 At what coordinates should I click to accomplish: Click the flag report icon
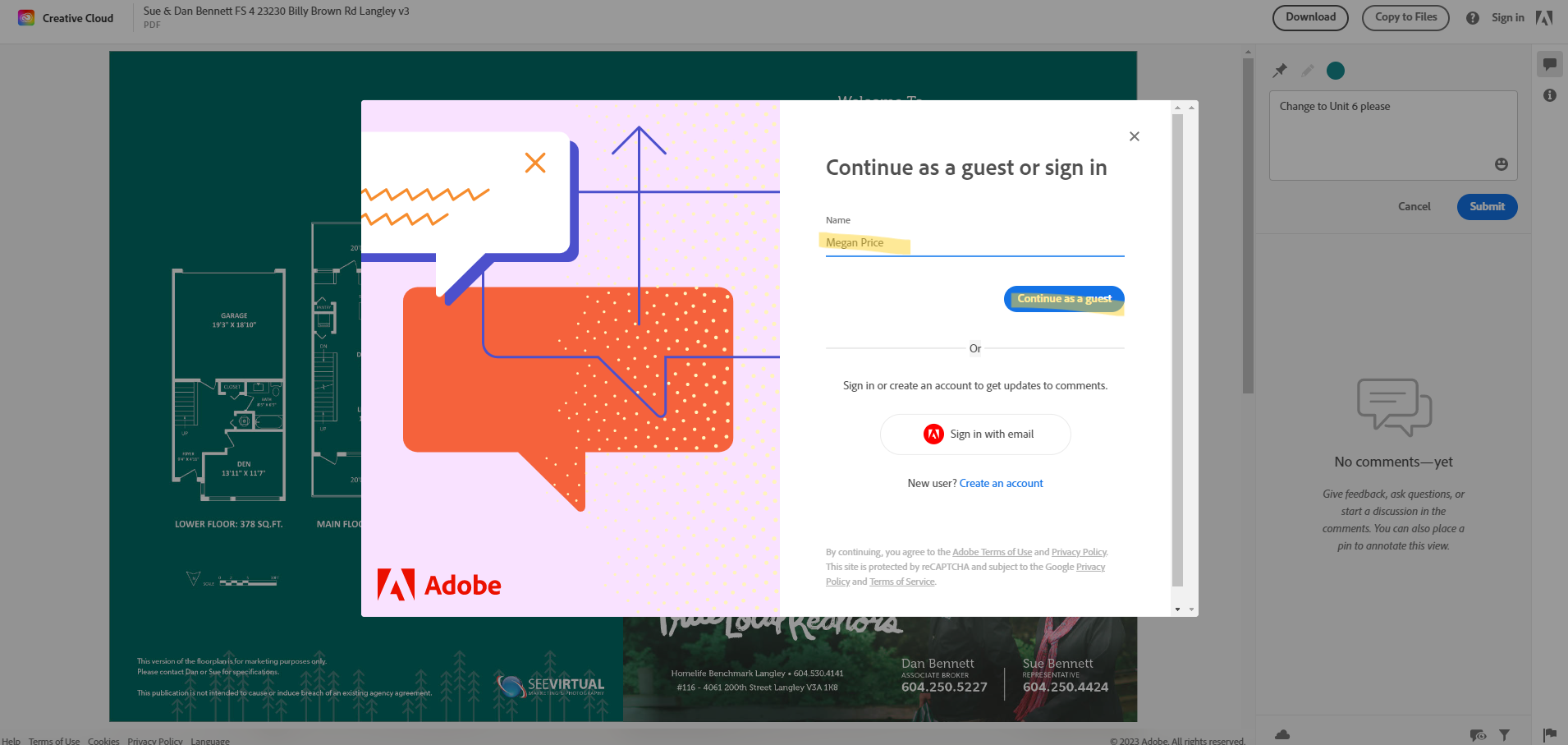[1550, 735]
